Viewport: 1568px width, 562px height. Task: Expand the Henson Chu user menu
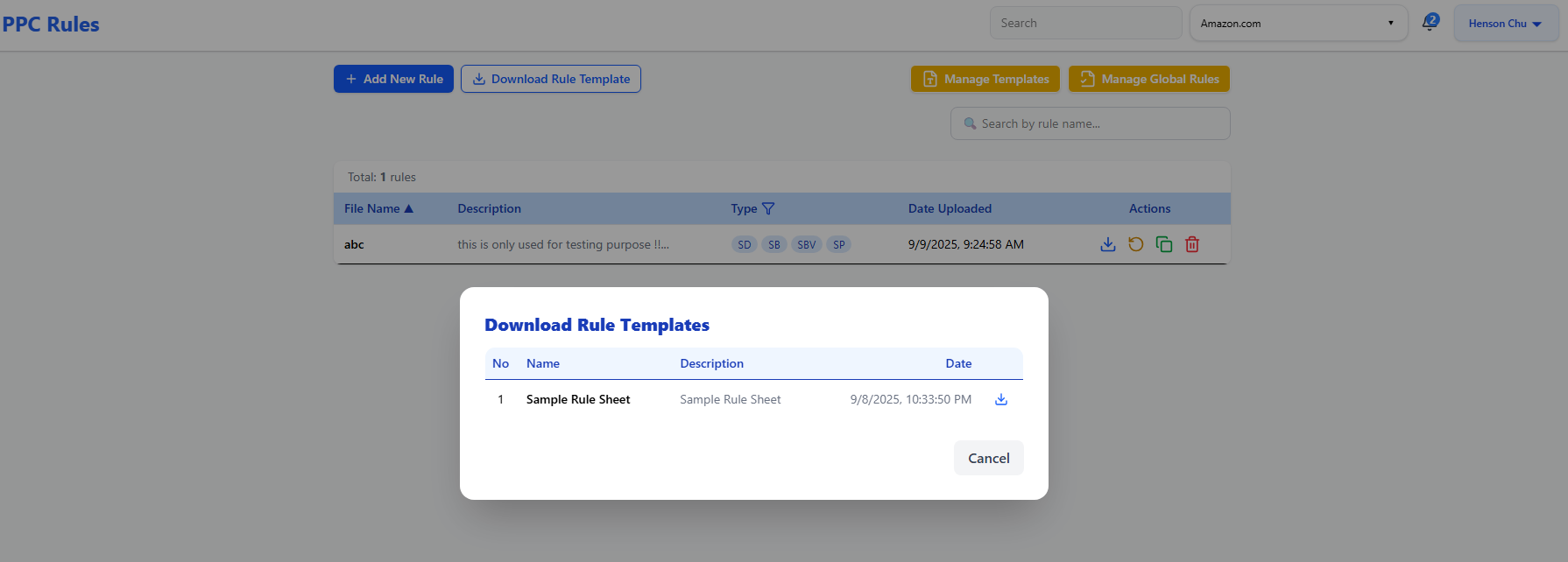click(x=1505, y=24)
